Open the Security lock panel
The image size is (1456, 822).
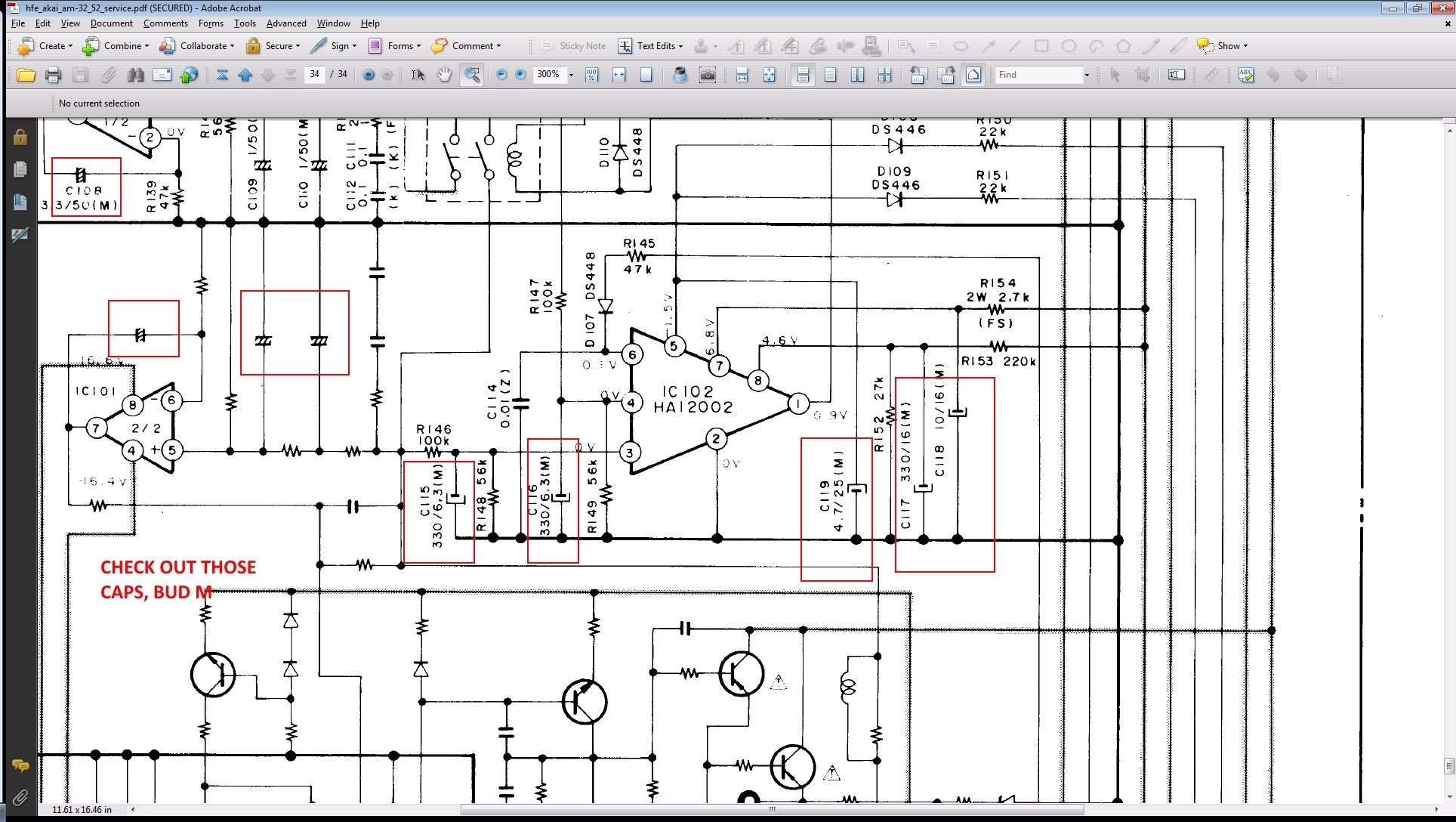[x=20, y=137]
